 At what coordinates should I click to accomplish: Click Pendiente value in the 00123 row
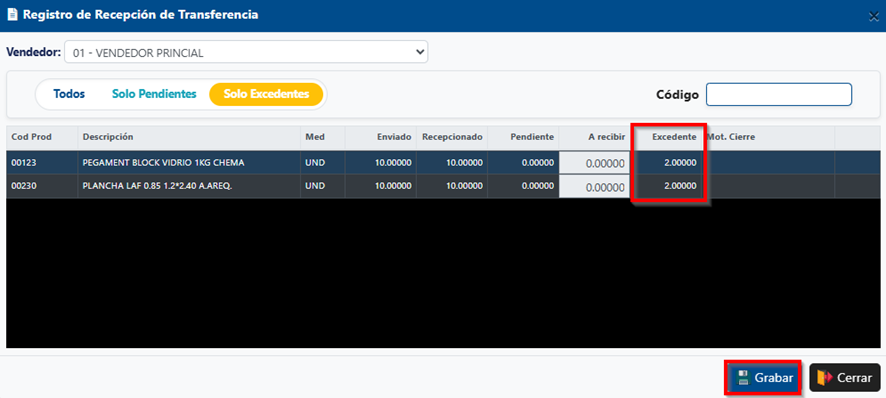tap(537, 163)
